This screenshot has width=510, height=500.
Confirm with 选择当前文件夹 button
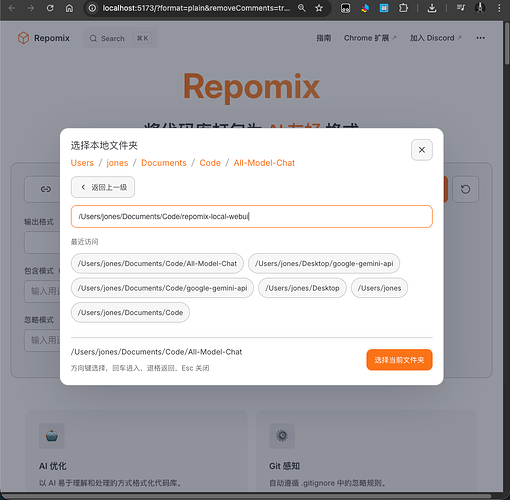coord(399,360)
